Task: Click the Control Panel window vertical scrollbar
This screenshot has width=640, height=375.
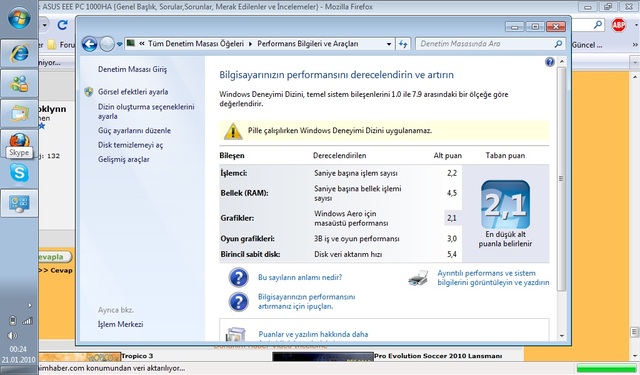Action: (562, 178)
